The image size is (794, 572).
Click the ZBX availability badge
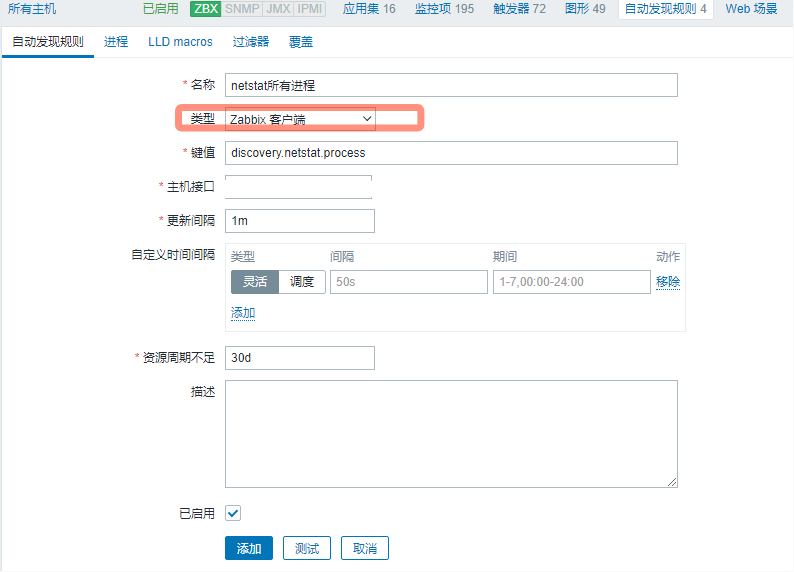coord(206,9)
